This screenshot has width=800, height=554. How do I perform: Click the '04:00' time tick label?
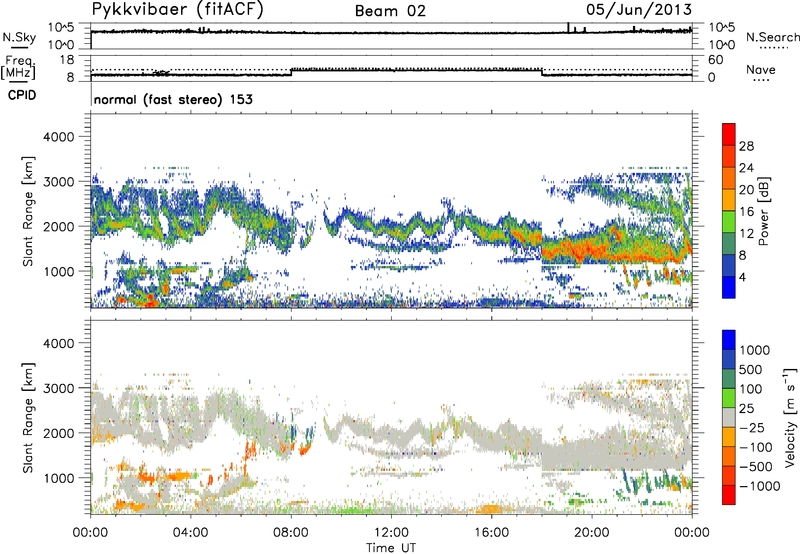[x=190, y=533]
